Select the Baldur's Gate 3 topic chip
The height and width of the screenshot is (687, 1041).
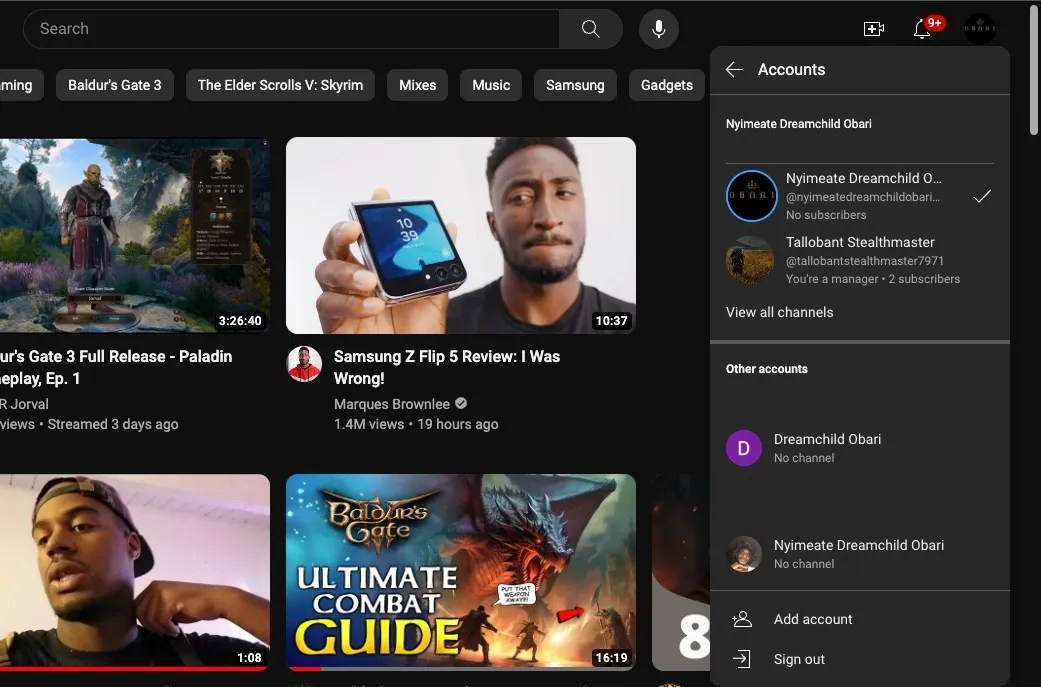point(114,85)
